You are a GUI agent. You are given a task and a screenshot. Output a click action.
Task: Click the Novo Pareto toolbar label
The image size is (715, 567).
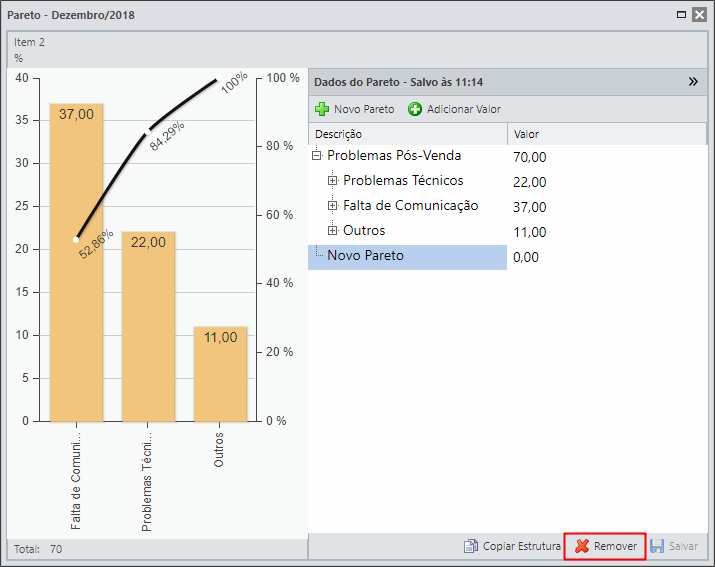click(364, 109)
